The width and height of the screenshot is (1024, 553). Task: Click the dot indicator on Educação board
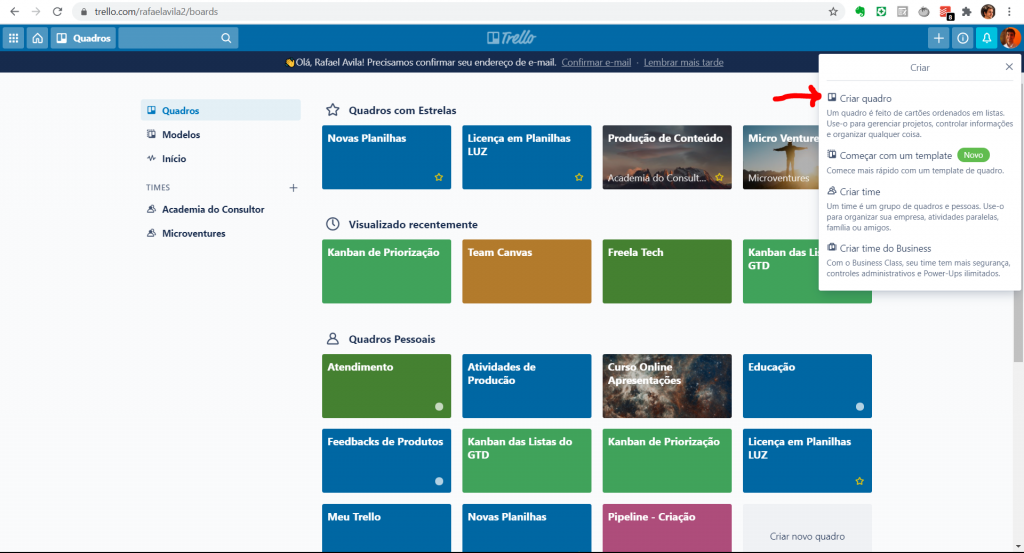click(x=859, y=406)
